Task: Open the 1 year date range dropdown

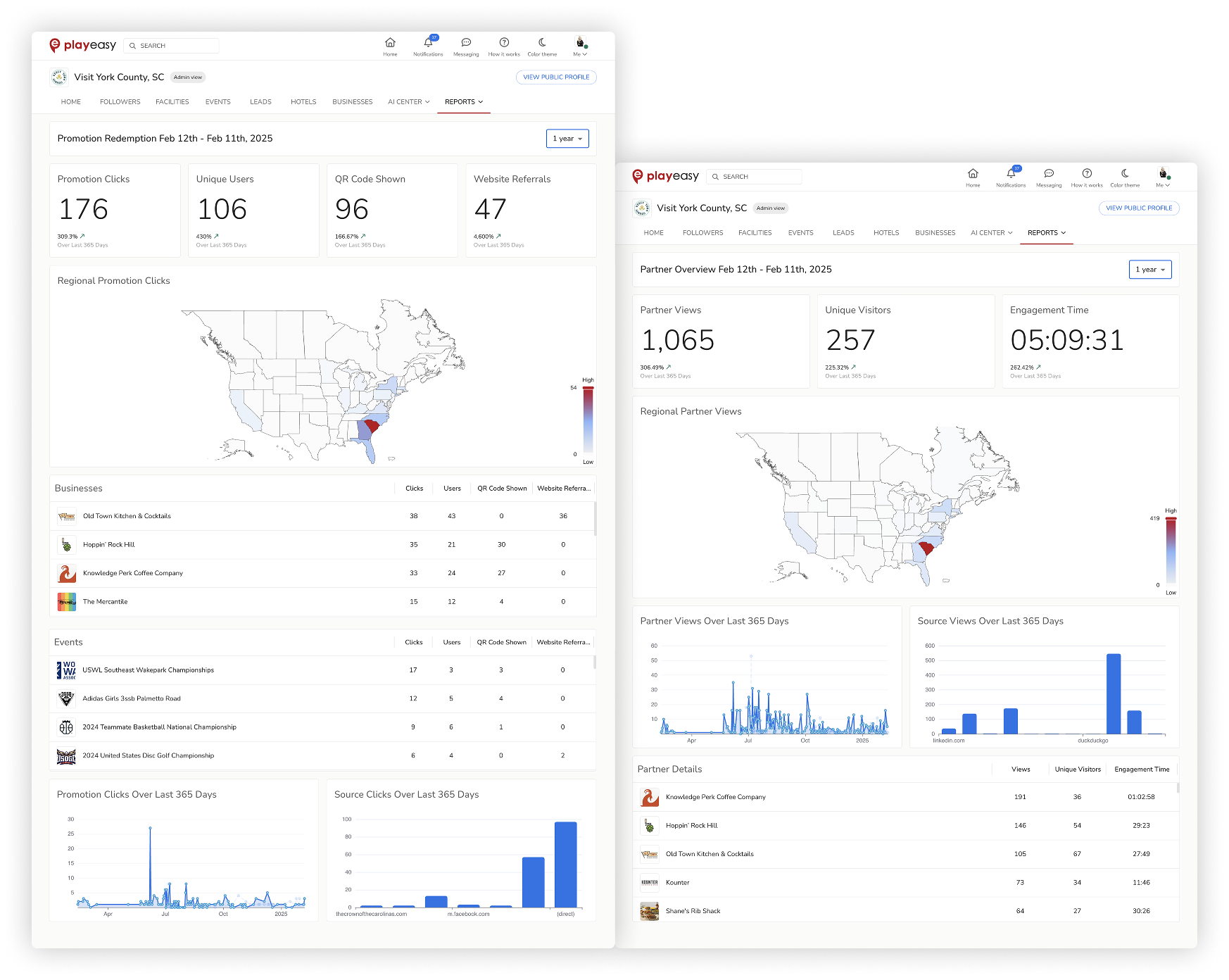Action: [x=1150, y=270]
